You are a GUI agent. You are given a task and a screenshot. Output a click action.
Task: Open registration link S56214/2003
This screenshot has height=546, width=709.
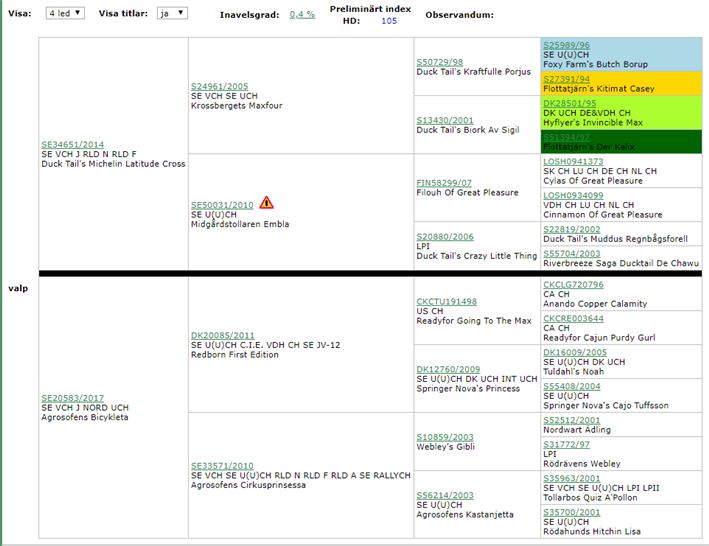point(445,495)
